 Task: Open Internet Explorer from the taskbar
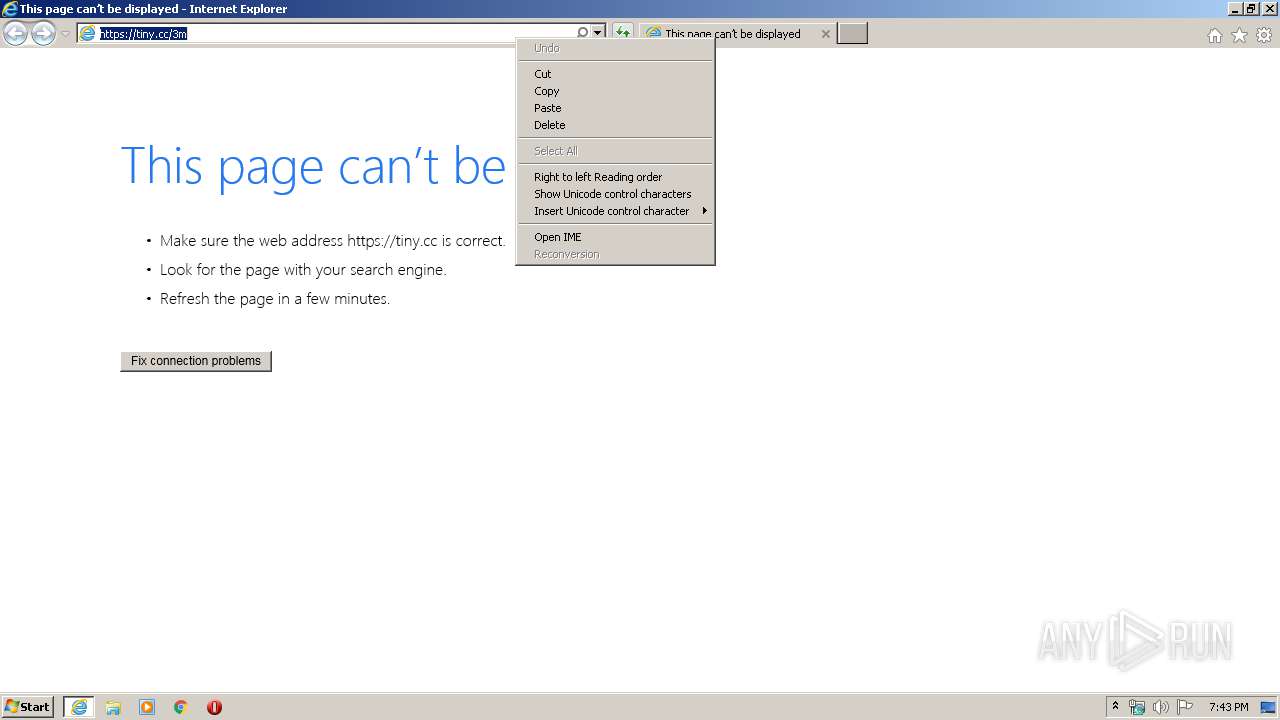click(79, 707)
